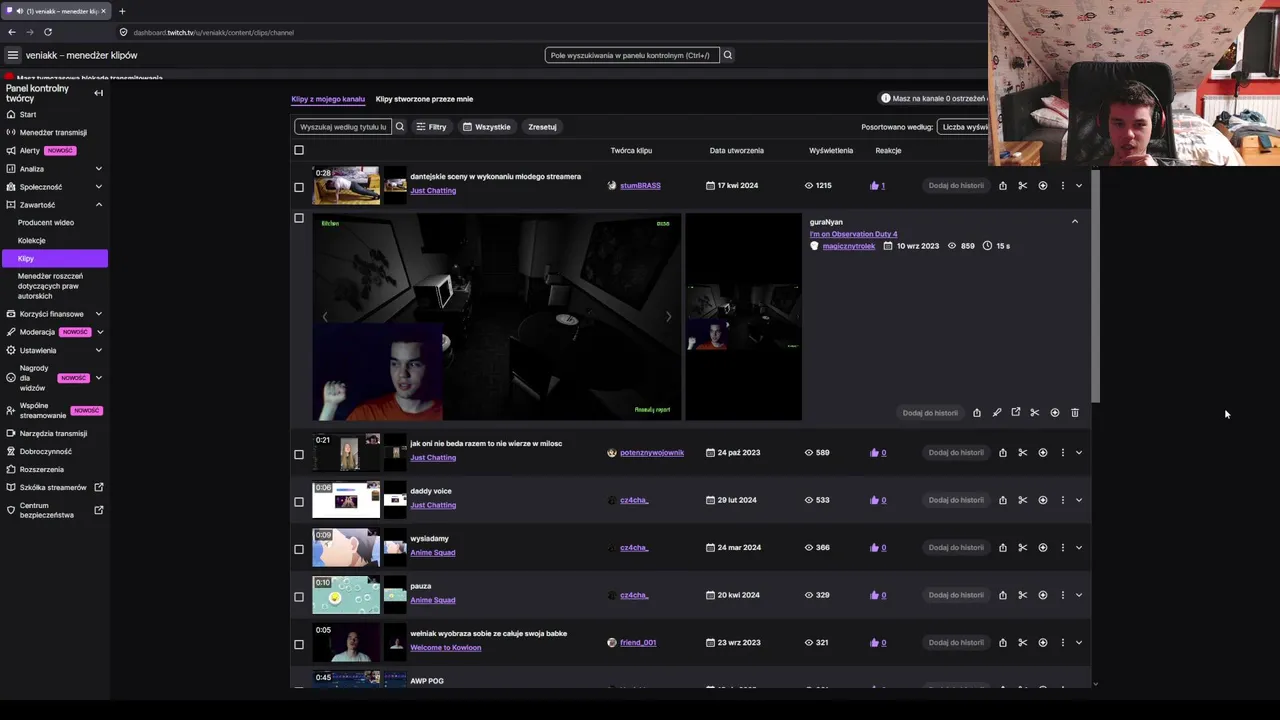Open a new browser tab
The width and height of the screenshot is (1280, 720).
point(122,11)
